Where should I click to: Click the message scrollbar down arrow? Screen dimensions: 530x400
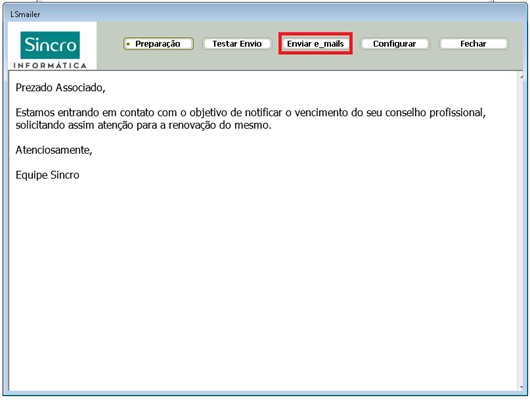[522, 387]
